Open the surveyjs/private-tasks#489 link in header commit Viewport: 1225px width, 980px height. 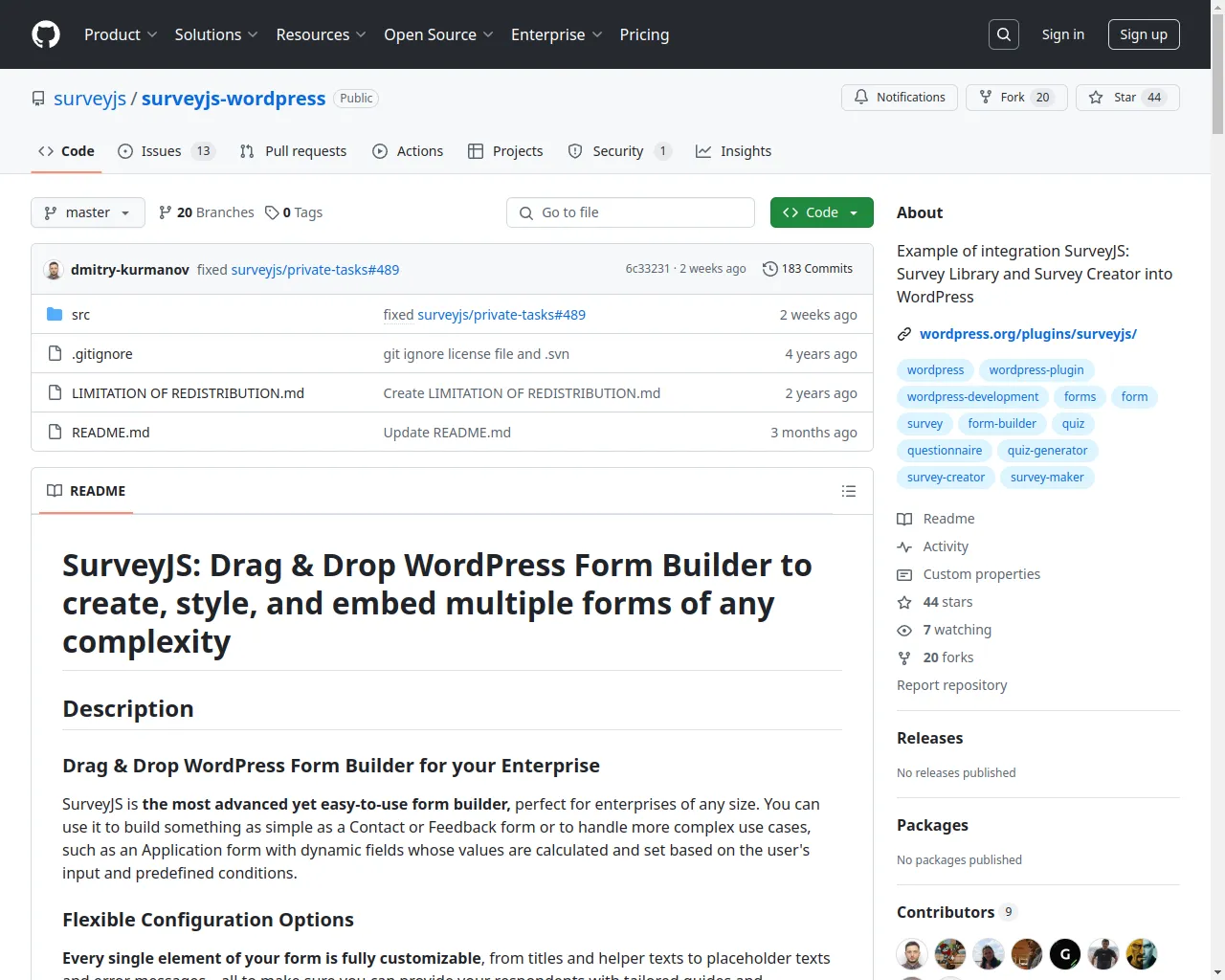(315, 270)
